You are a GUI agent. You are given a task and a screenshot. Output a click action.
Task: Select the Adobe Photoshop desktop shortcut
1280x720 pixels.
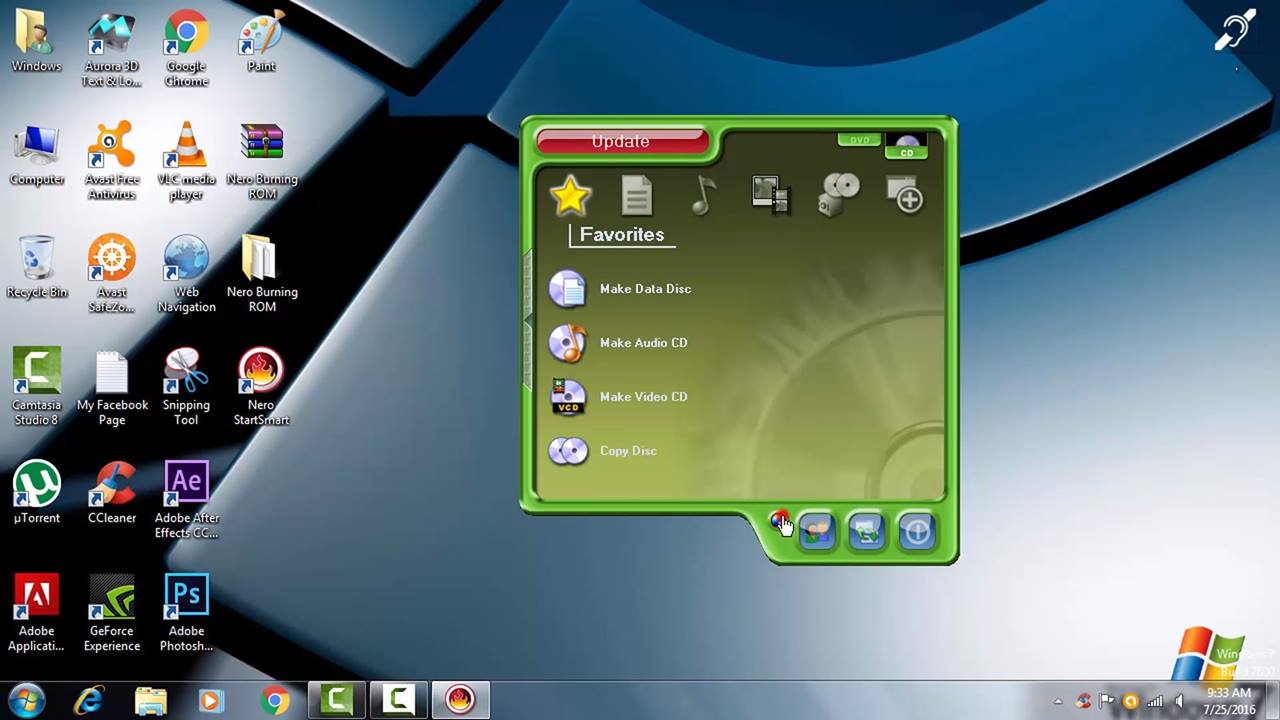186,613
